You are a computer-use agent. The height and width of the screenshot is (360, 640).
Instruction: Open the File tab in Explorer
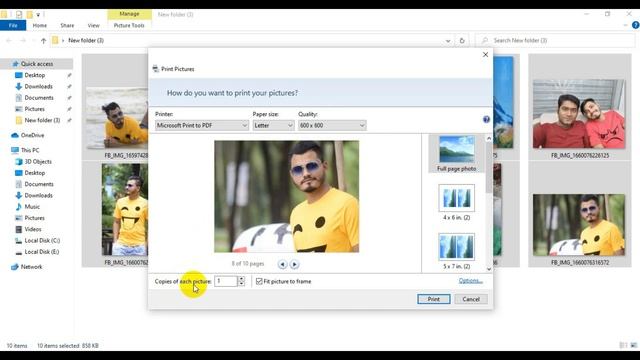[13, 25]
